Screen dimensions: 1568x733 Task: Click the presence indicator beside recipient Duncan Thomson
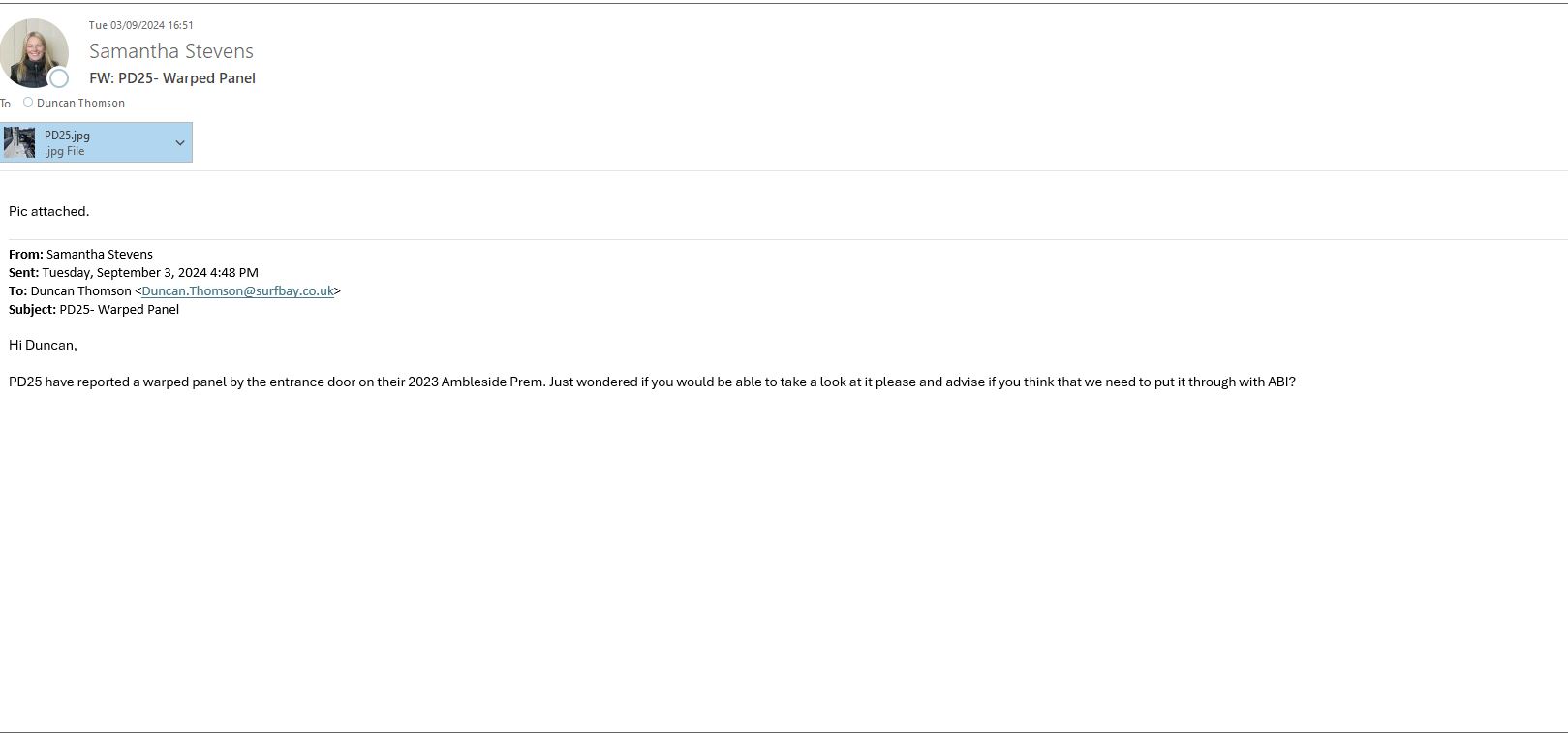(28, 102)
